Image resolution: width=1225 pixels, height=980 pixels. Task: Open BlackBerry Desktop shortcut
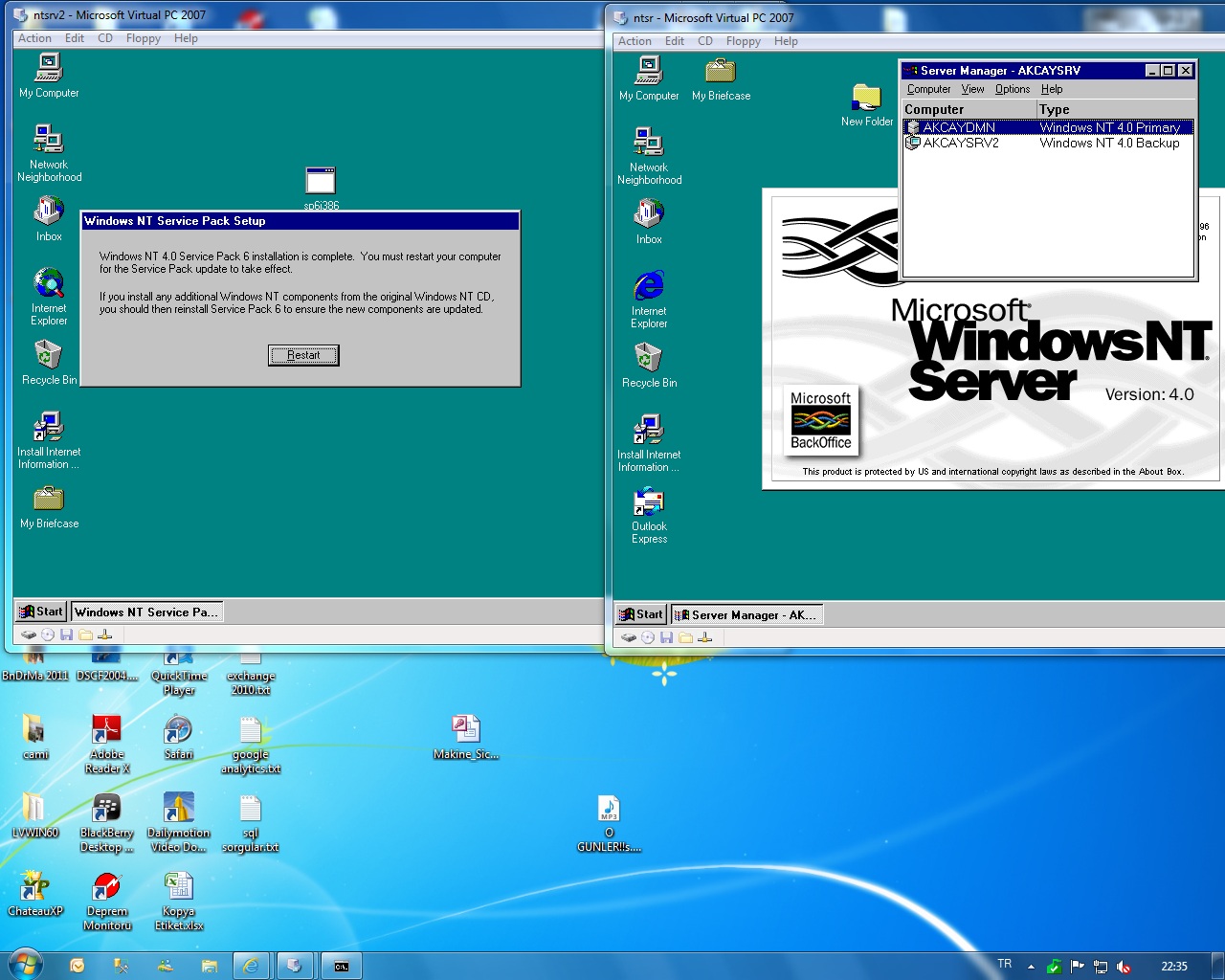pos(106,822)
